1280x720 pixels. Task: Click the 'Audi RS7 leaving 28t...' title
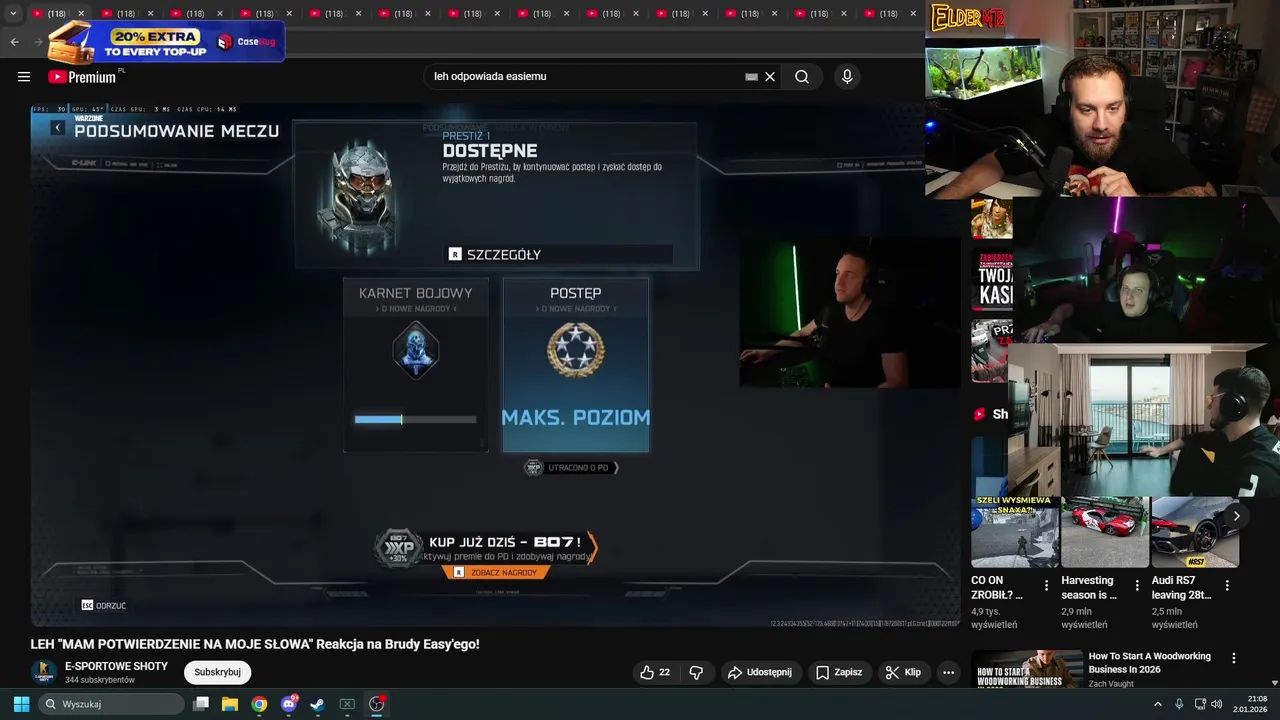(1181, 587)
